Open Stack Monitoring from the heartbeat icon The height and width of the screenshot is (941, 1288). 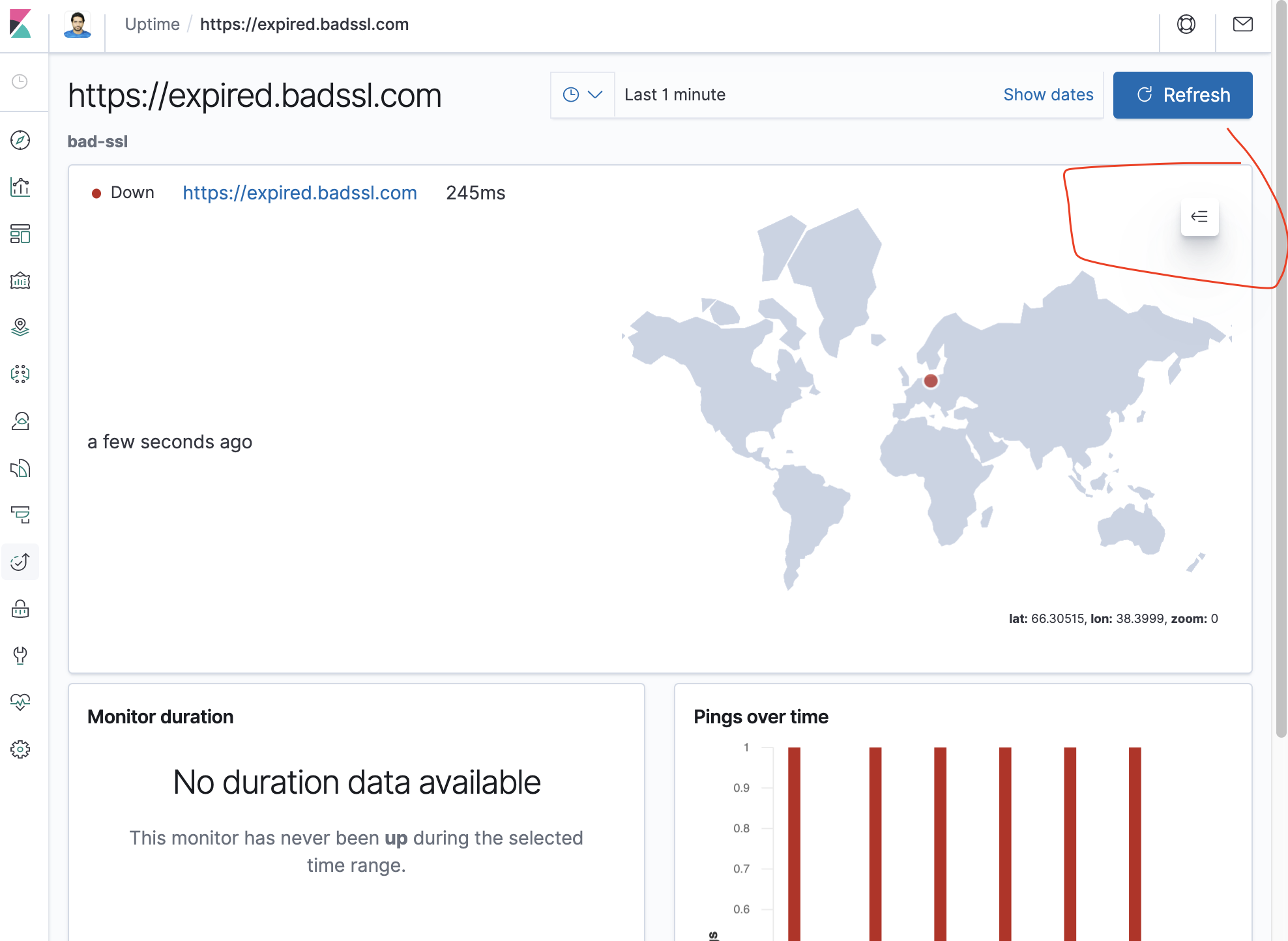[x=20, y=702]
